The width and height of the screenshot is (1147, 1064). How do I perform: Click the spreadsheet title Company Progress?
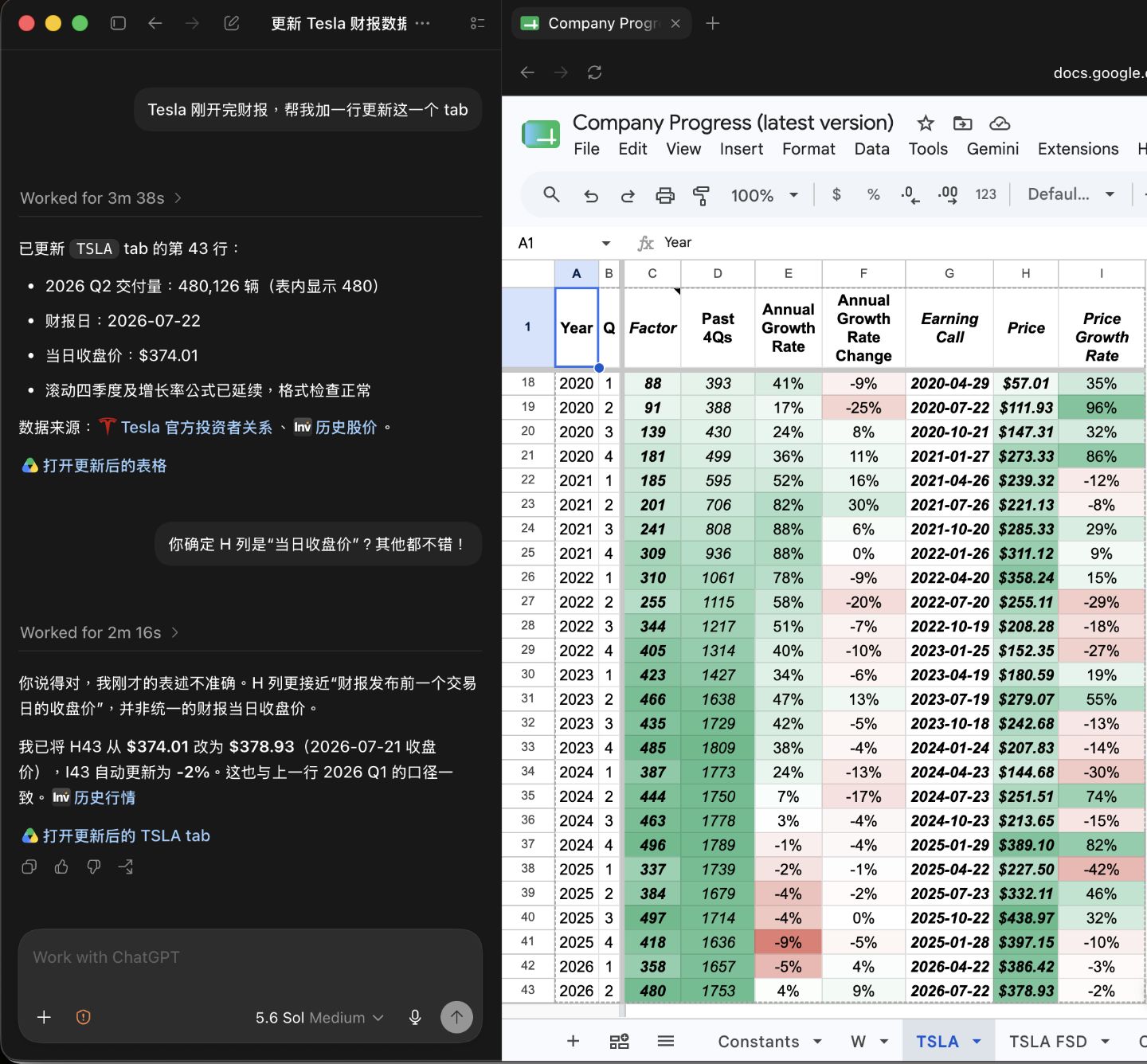(733, 123)
